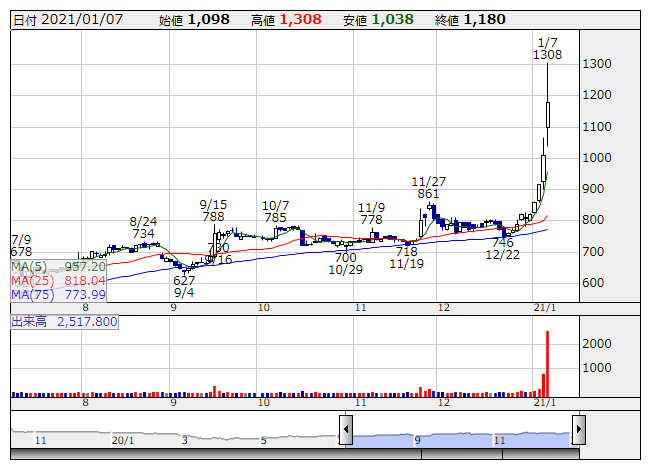653x470 pixels.
Task: Click the left range handle arrow in navigator
Action: [345, 431]
